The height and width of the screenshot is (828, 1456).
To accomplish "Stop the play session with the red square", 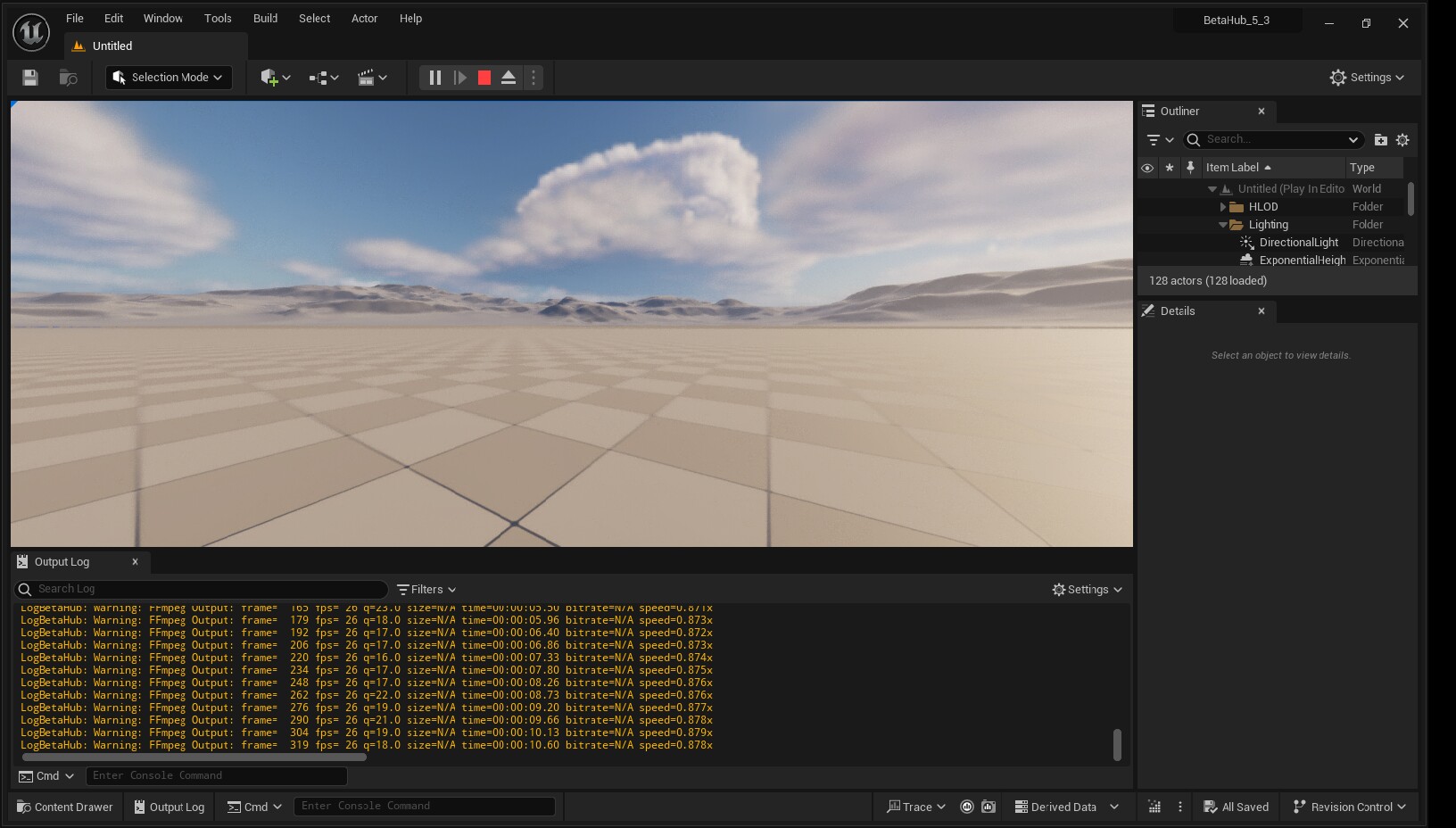I will (x=484, y=78).
